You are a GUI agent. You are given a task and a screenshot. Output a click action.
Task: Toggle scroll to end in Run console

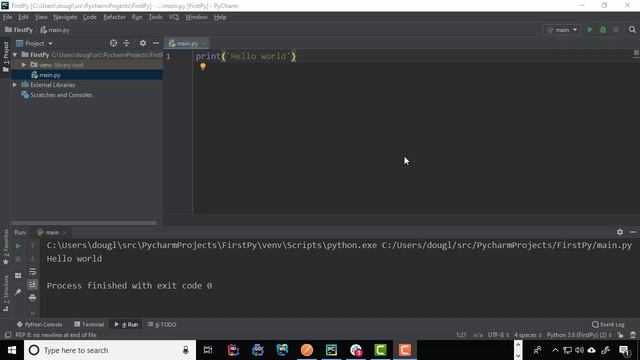[x=33, y=284]
